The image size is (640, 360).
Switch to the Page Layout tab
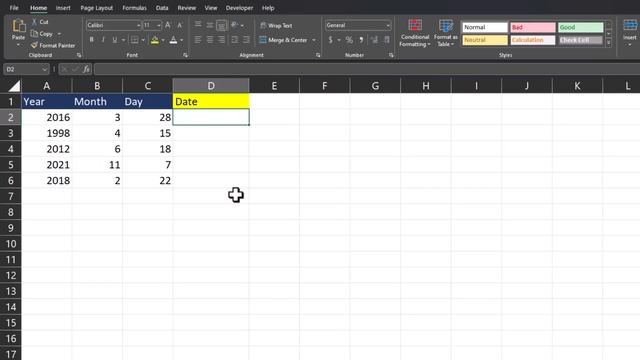tap(96, 8)
